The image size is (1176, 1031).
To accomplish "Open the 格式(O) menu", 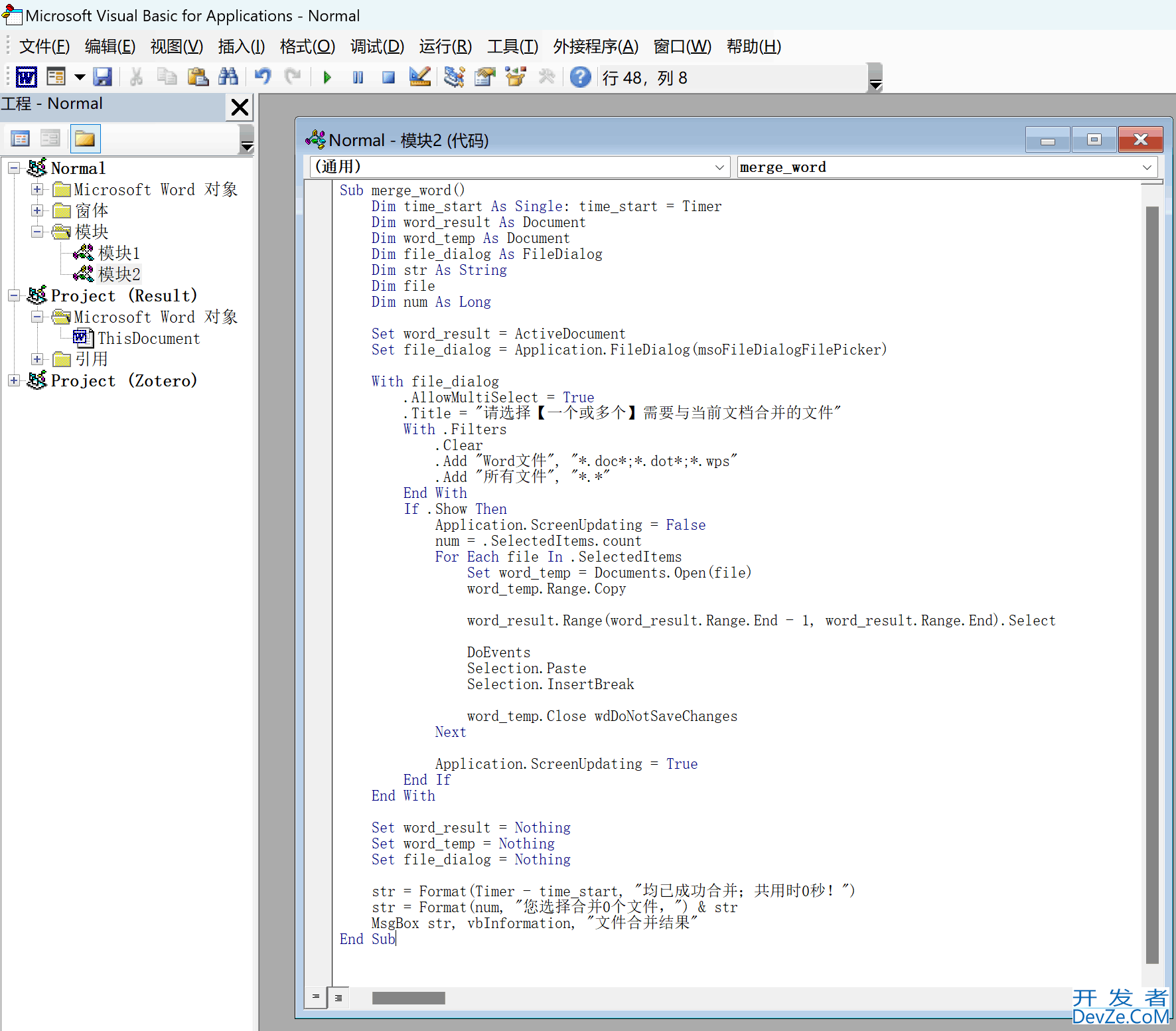I will (308, 46).
